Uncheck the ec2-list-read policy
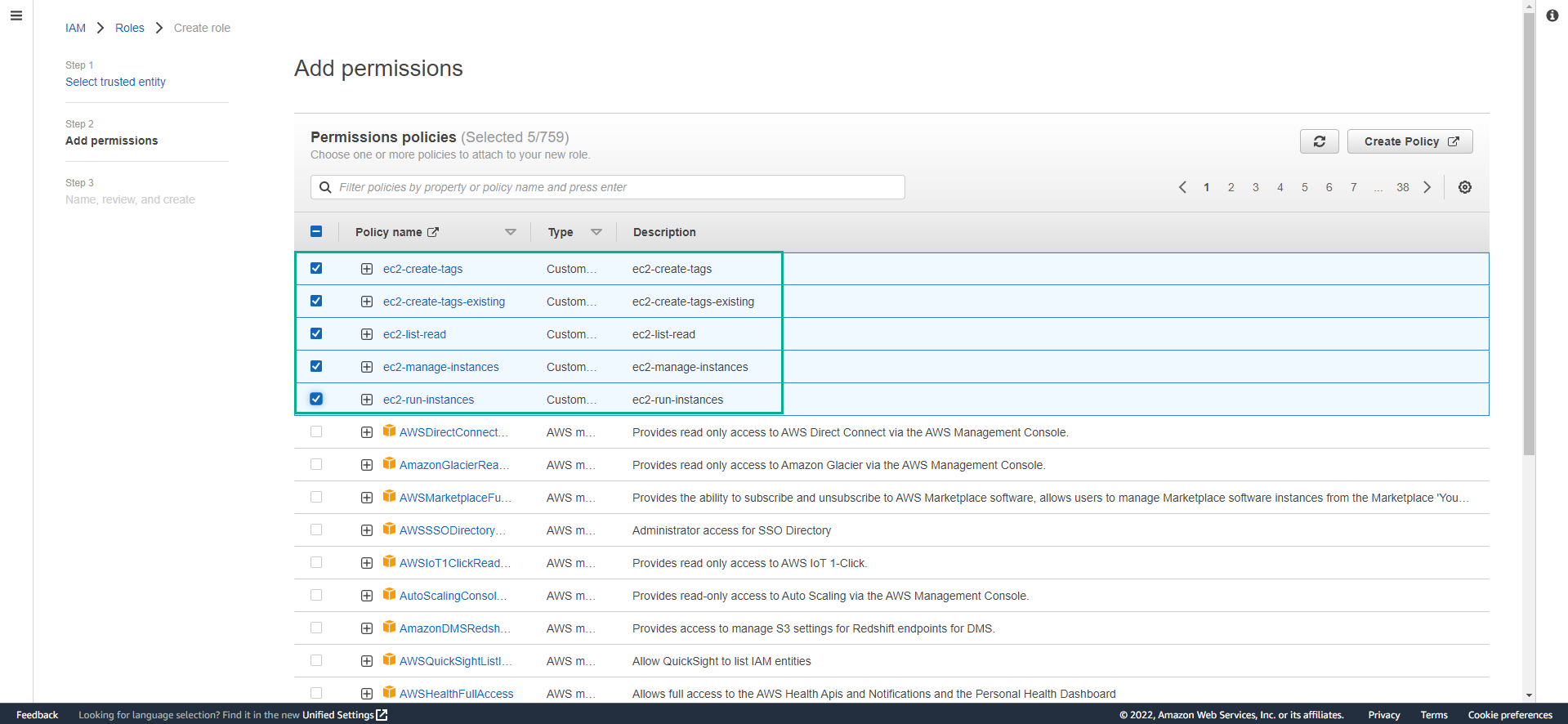The width and height of the screenshot is (1568, 724). 316,333
